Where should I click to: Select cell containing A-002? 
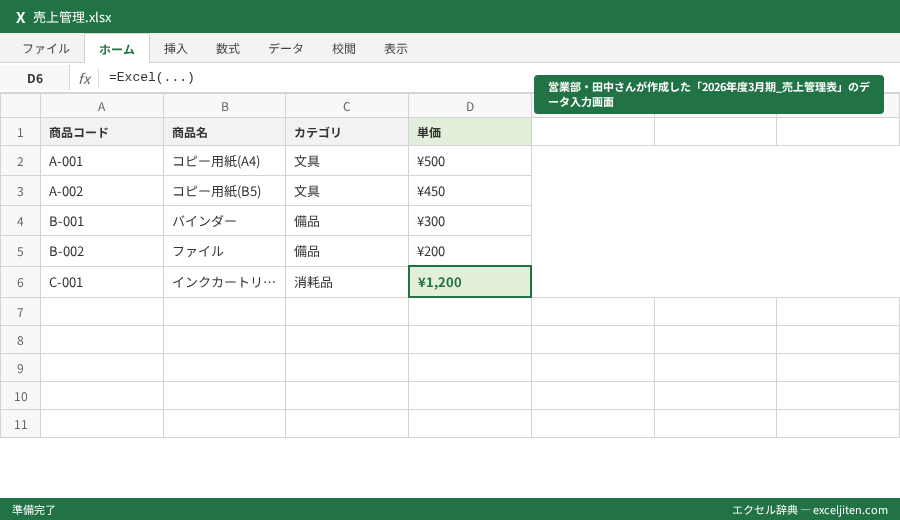coord(102,191)
